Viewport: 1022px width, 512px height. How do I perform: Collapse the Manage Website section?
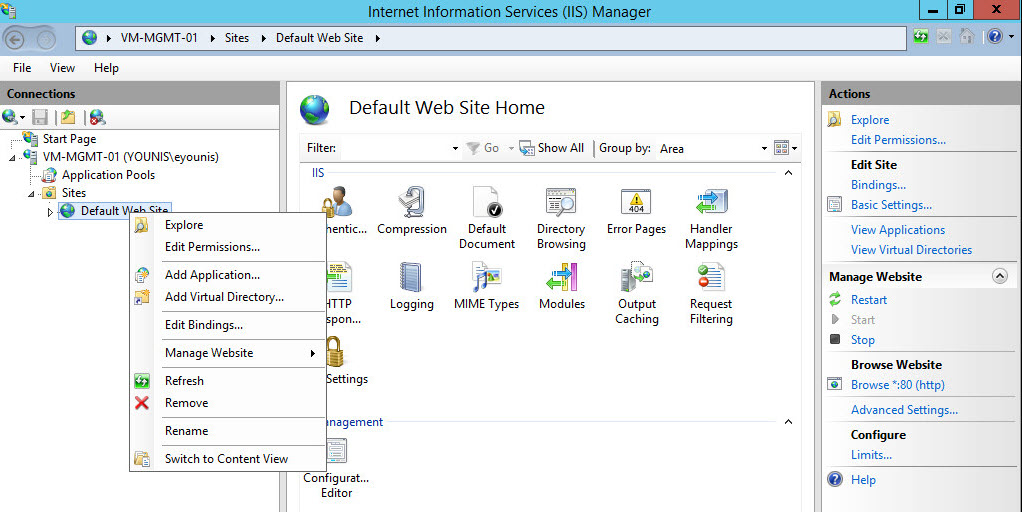coord(998,276)
